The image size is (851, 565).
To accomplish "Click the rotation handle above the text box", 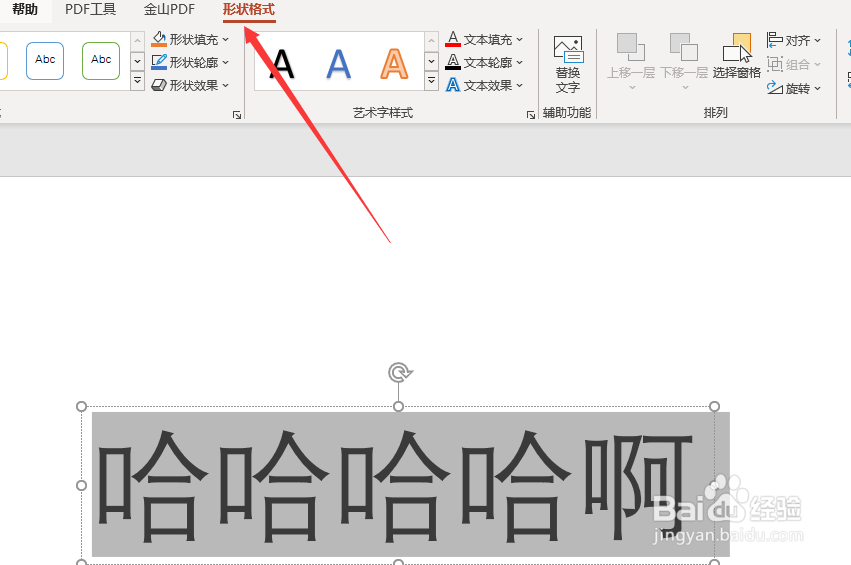I will (400, 373).
